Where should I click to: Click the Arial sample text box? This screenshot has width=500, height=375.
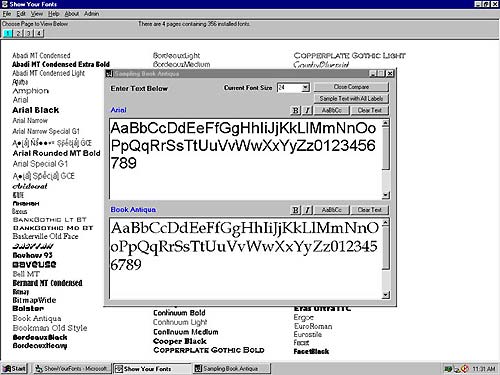click(x=245, y=159)
